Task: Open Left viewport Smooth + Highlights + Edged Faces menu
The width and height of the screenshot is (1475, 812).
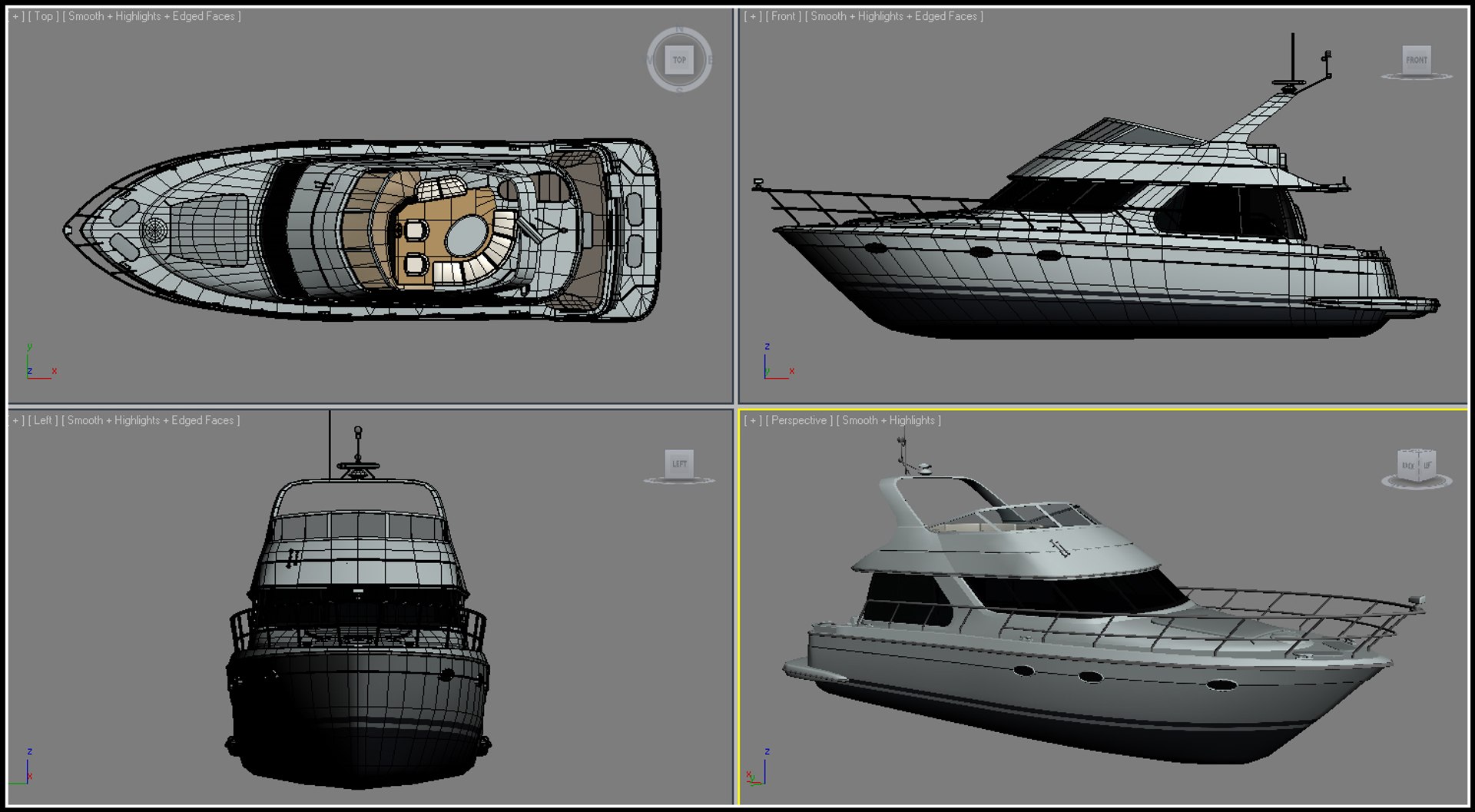Action: [151, 420]
